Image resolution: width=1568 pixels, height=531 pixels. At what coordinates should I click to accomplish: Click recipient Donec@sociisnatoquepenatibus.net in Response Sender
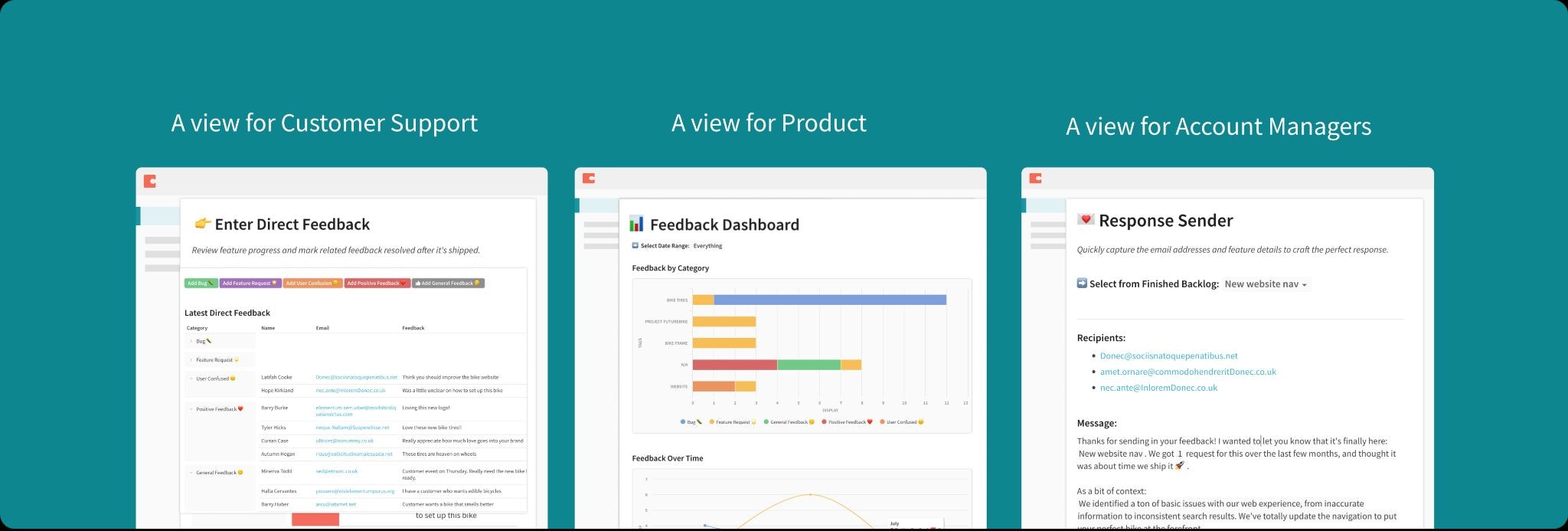1168,356
